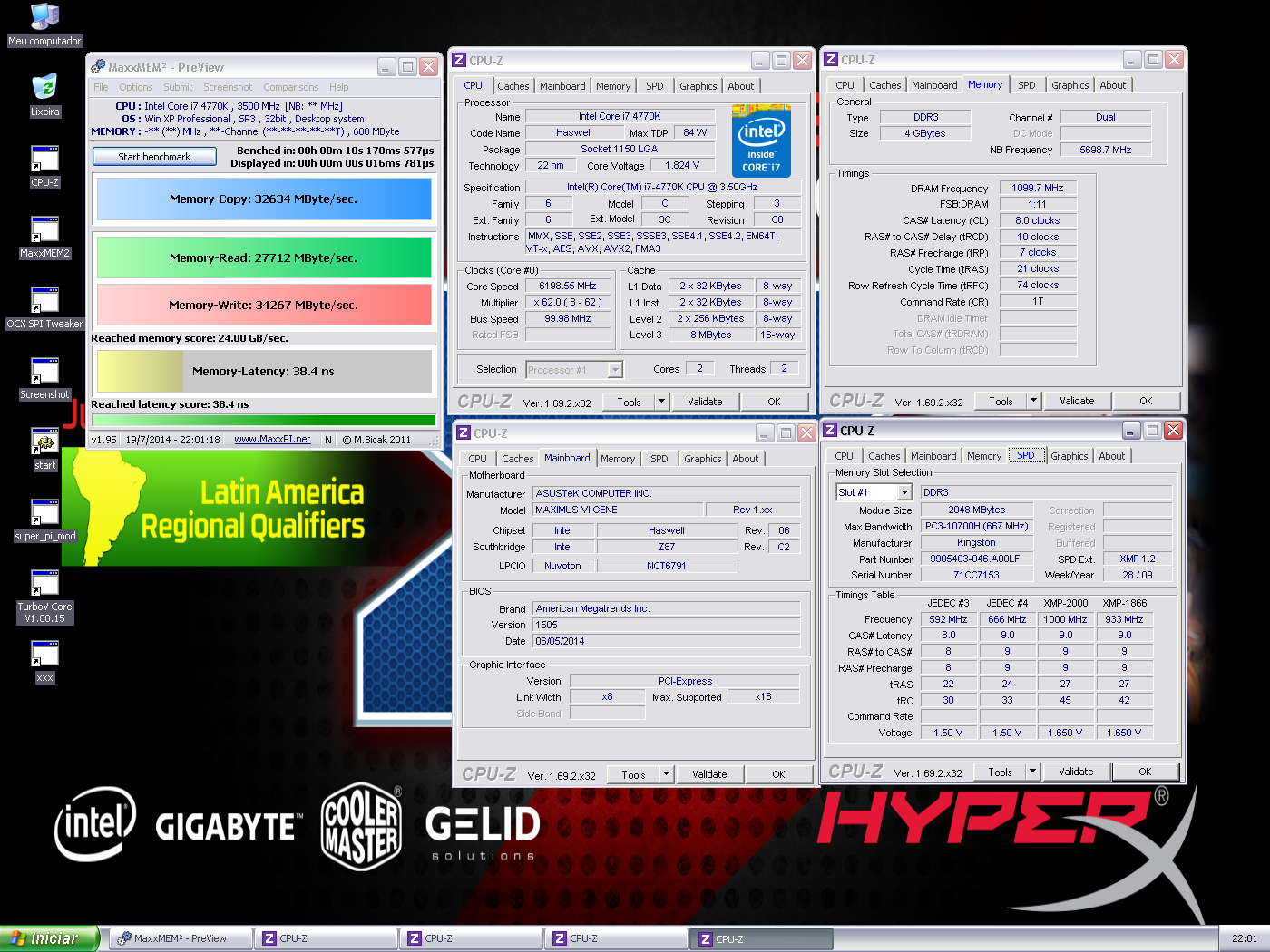Expand Tools dropdown arrow in Mainboard tab window

667,774
